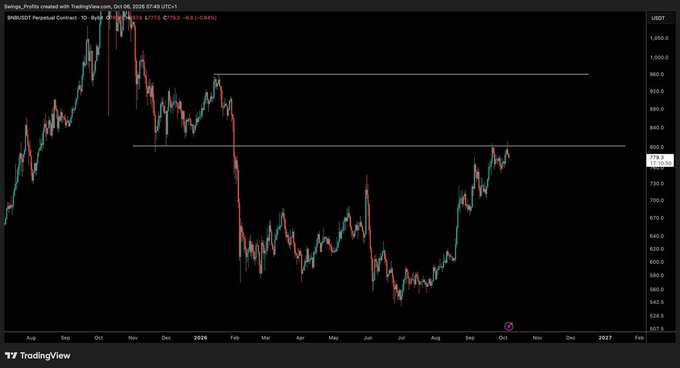Image resolution: width=680 pixels, height=368 pixels.
Task: Click the 920.0 price axis label
Action: point(657,91)
